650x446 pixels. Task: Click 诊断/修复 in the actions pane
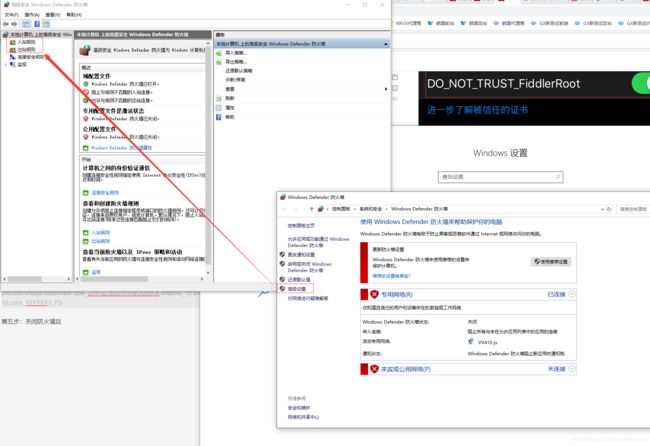click(x=235, y=80)
